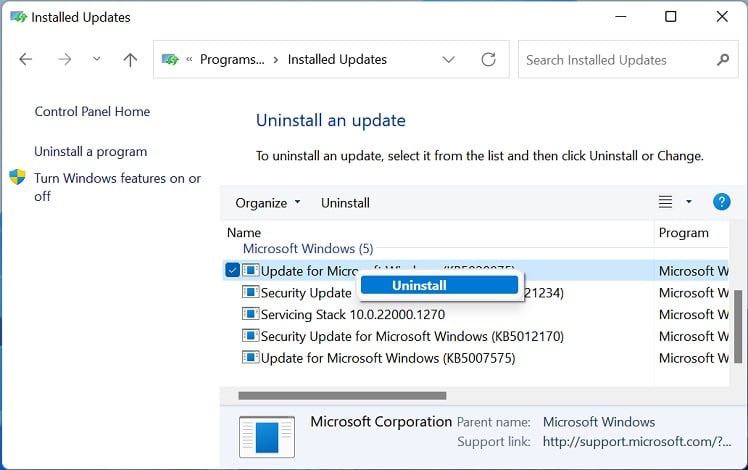
Task: Go back using the back arrow
Action: pos(26,59)
